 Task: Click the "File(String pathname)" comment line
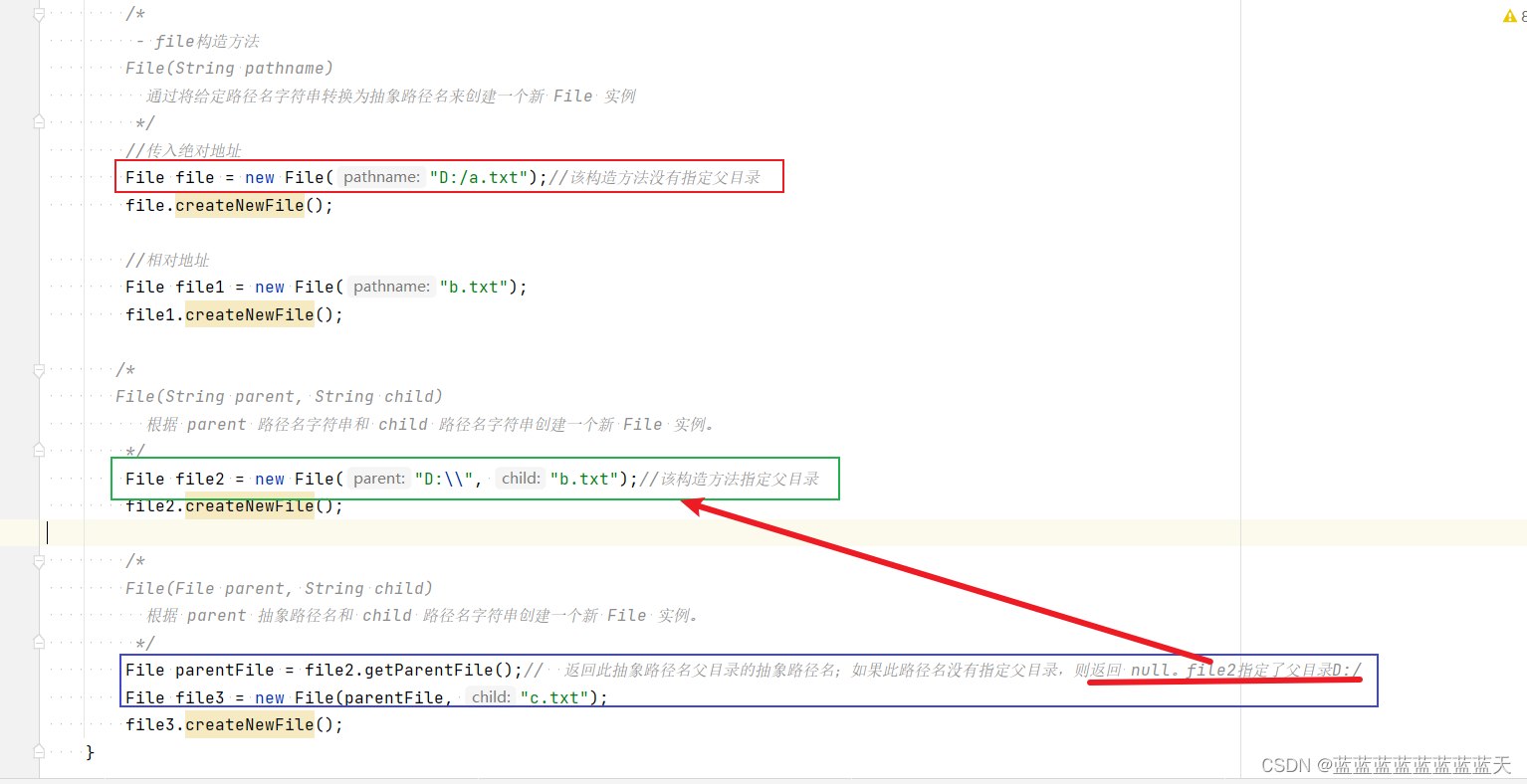pyautogui.click(x=229, y=68)
